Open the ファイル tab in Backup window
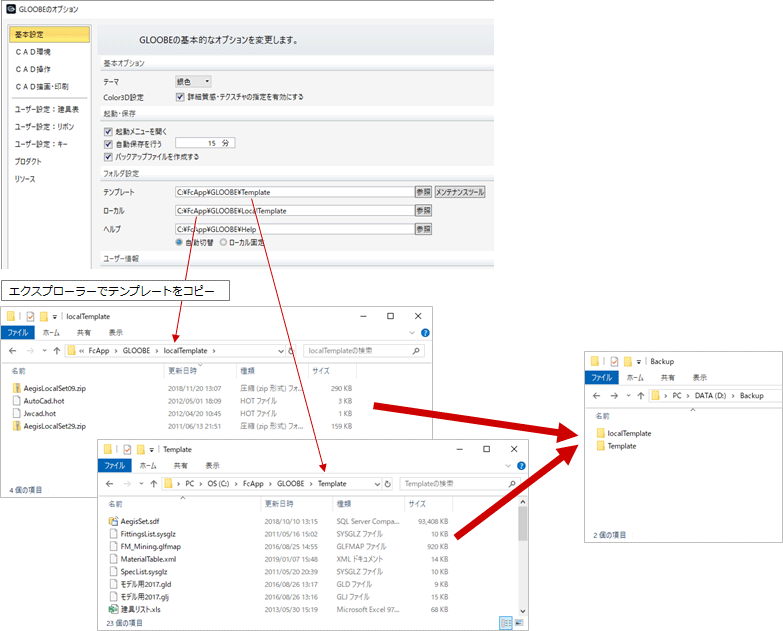 coord(602,378)
